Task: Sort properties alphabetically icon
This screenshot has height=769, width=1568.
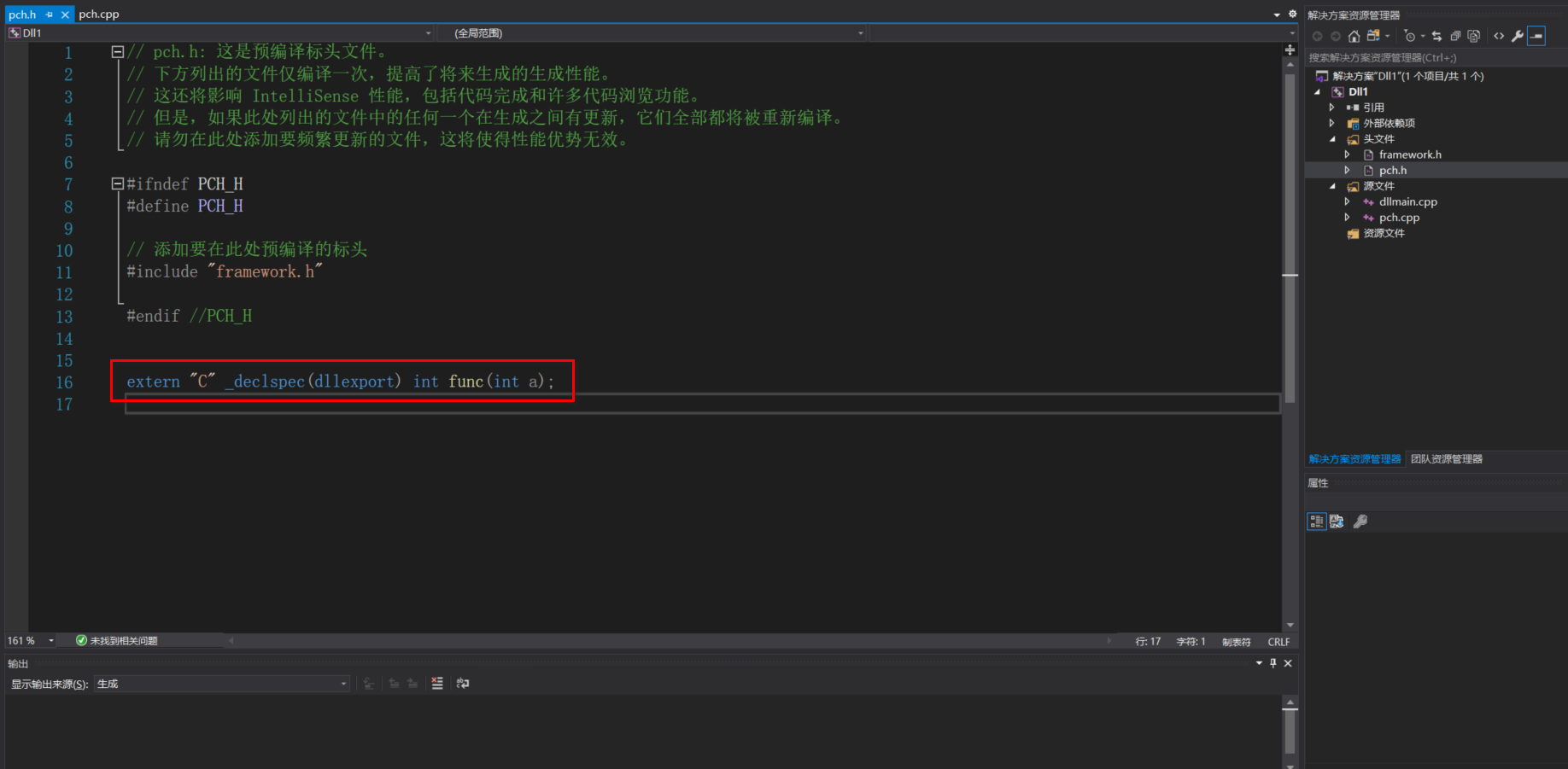Action: 1337,521
